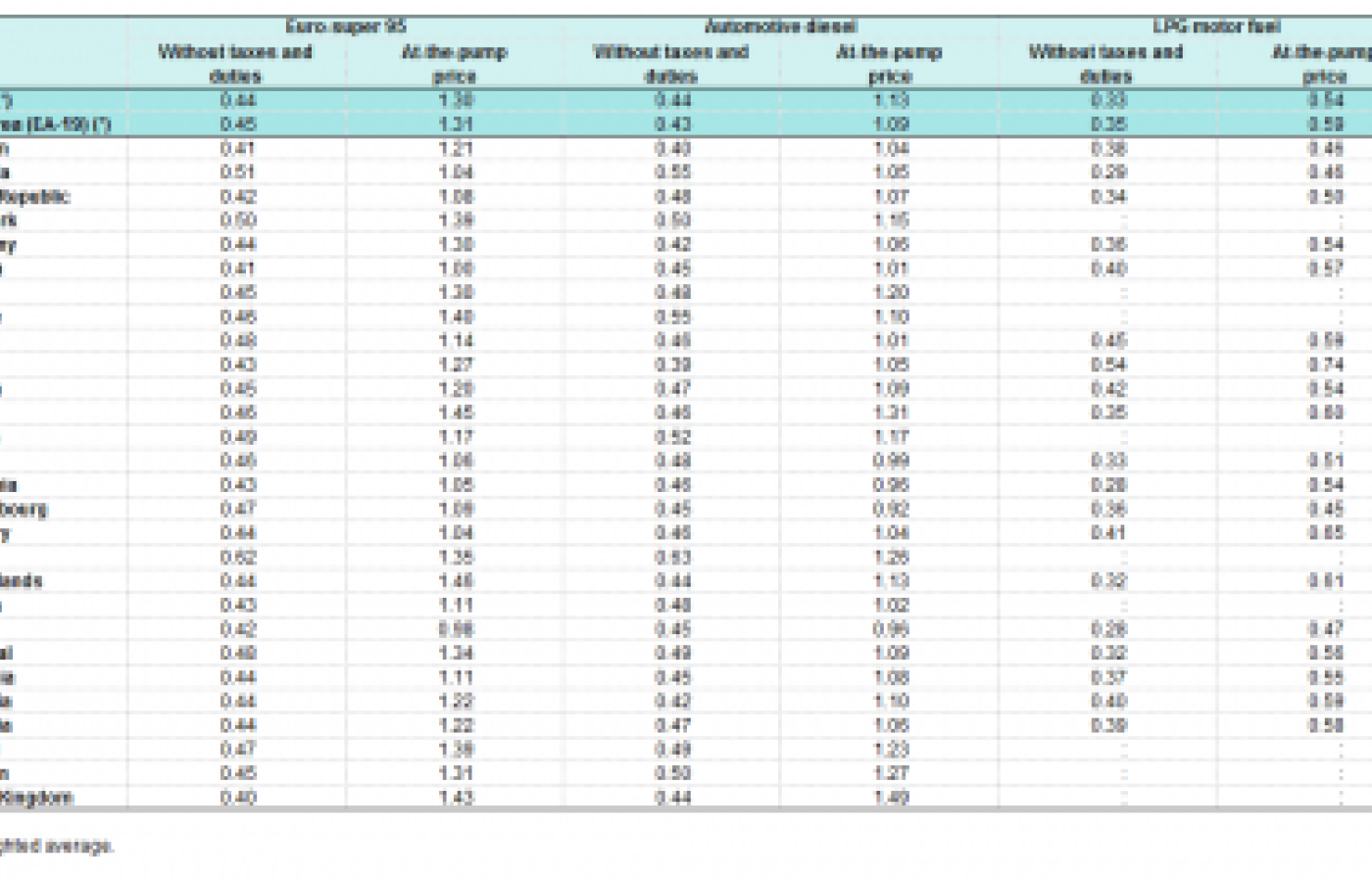Click the LPG motor fuel header
The image size is (1372, 882).
point(1215,26)
